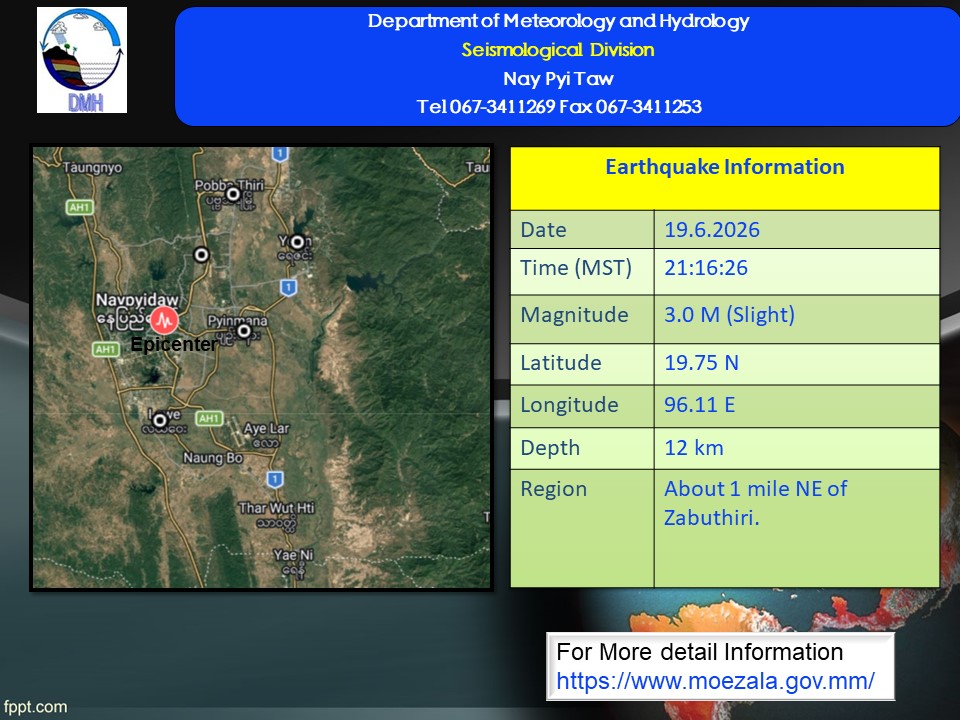Open the moezala.gov.mm link
Image resolution: width=960 pixels, height=720 pixels.
(715, 681)
